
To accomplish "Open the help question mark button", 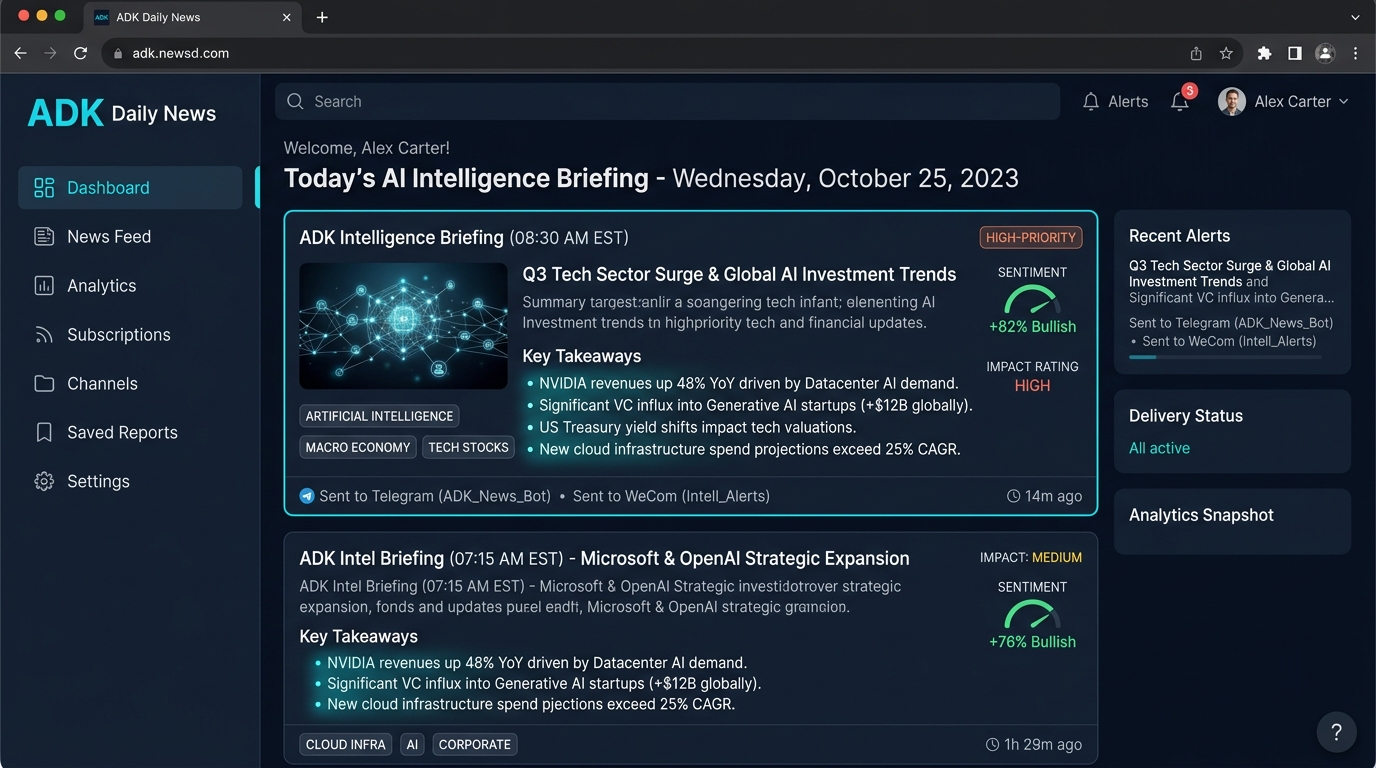I will pyautogui.click(x=1336, y=732).
